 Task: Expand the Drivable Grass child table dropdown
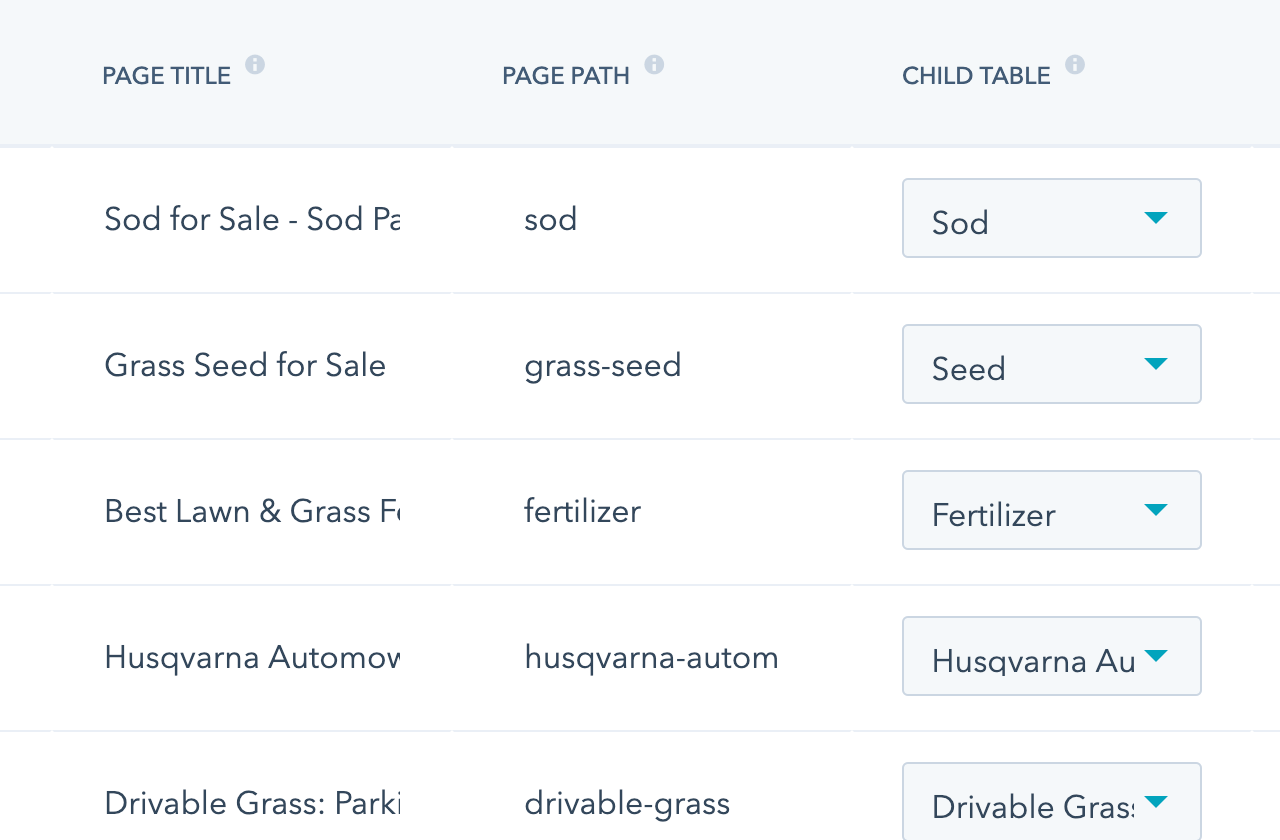coord(1051,803)
